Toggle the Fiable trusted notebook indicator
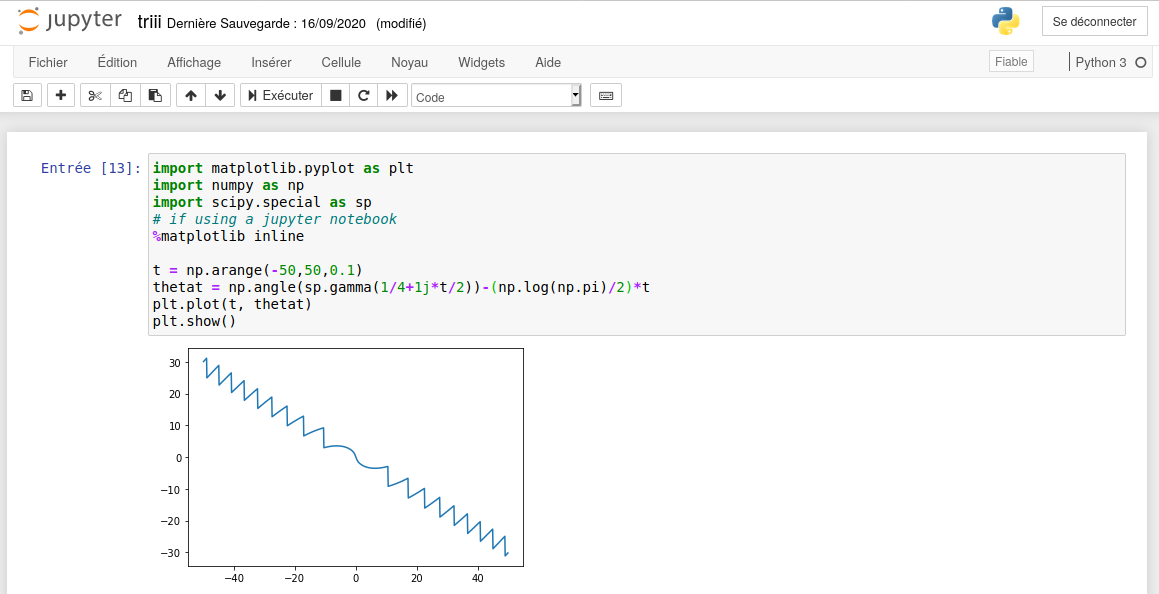The height and width of the screenshot is (594, 1159). tap(1011, 62)
